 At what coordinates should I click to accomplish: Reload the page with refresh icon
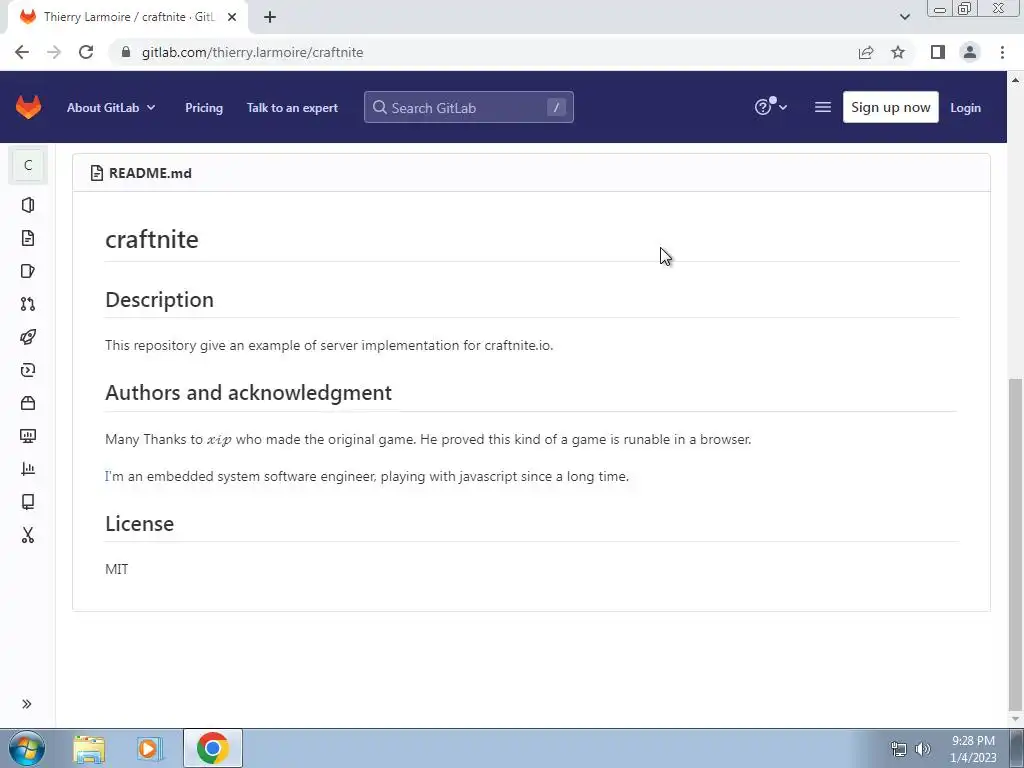click(x=86, y=52)
